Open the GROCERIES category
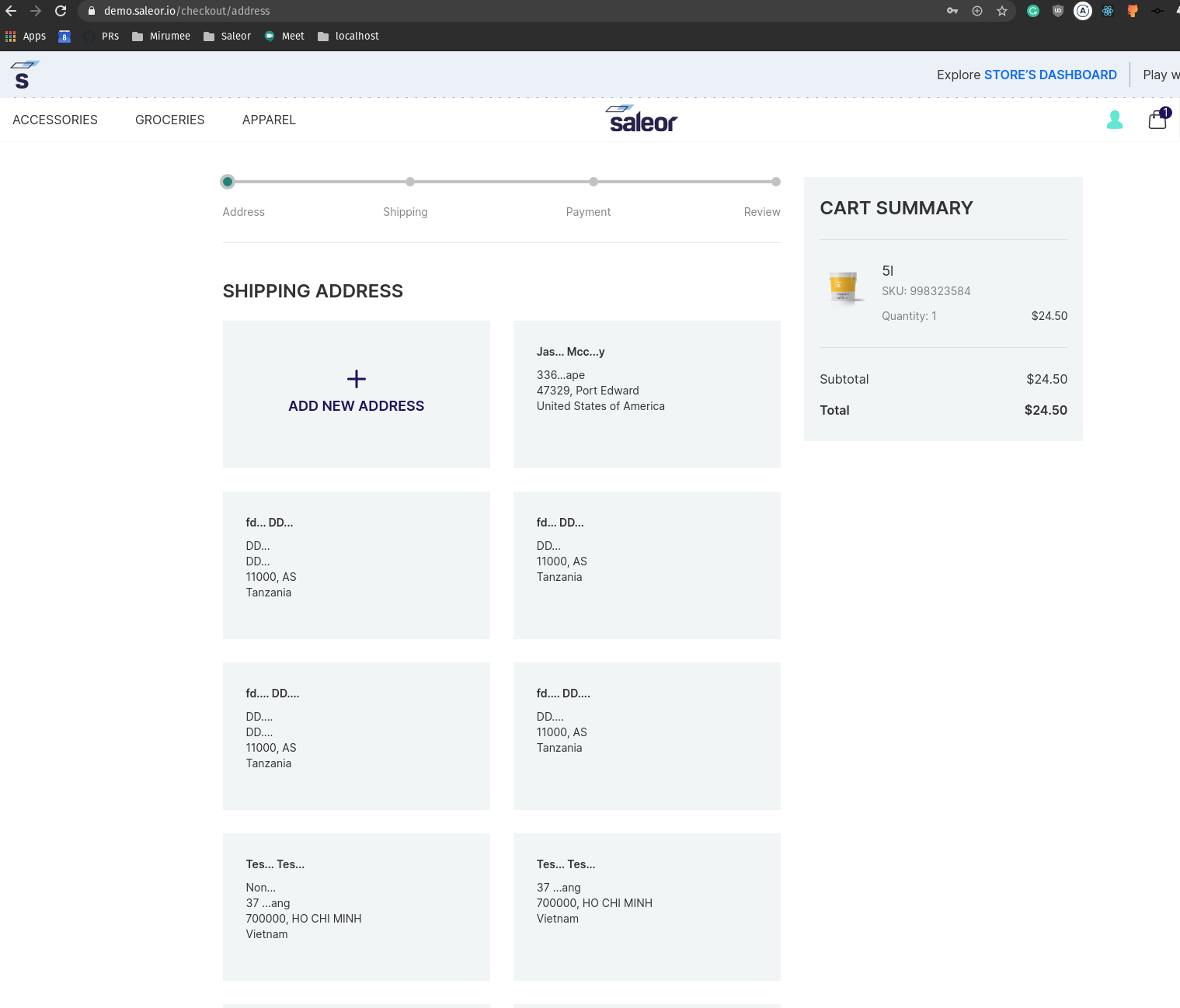This screenshot has width=1180, height=1008. 169,120
